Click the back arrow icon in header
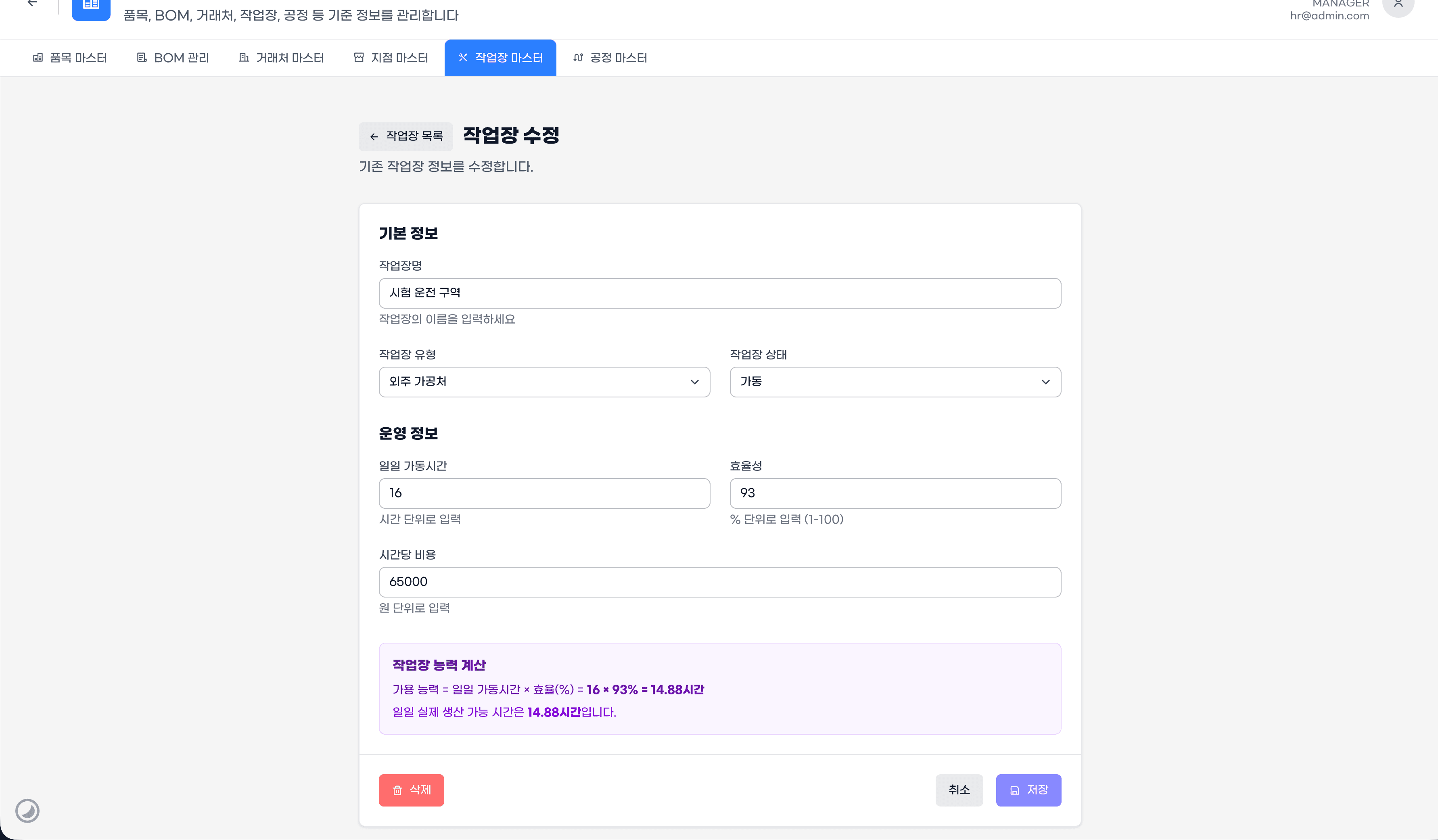 tap(33, 3)
